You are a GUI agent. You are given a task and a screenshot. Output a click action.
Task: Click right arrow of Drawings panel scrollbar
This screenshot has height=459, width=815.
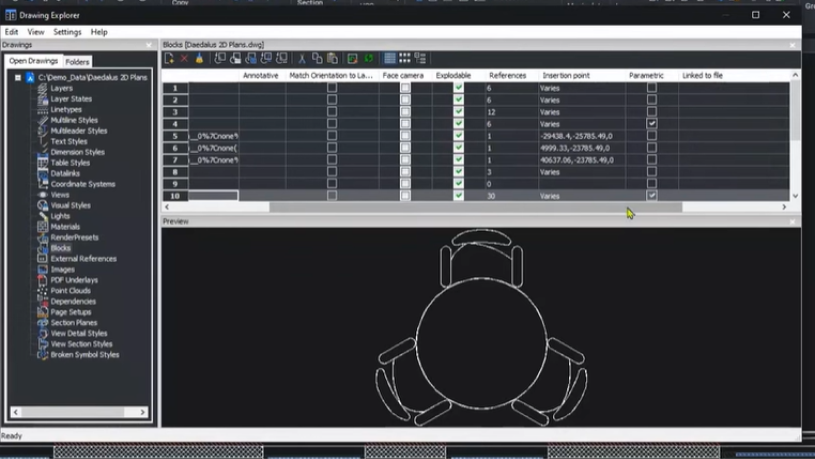click(x=142, y=412)
